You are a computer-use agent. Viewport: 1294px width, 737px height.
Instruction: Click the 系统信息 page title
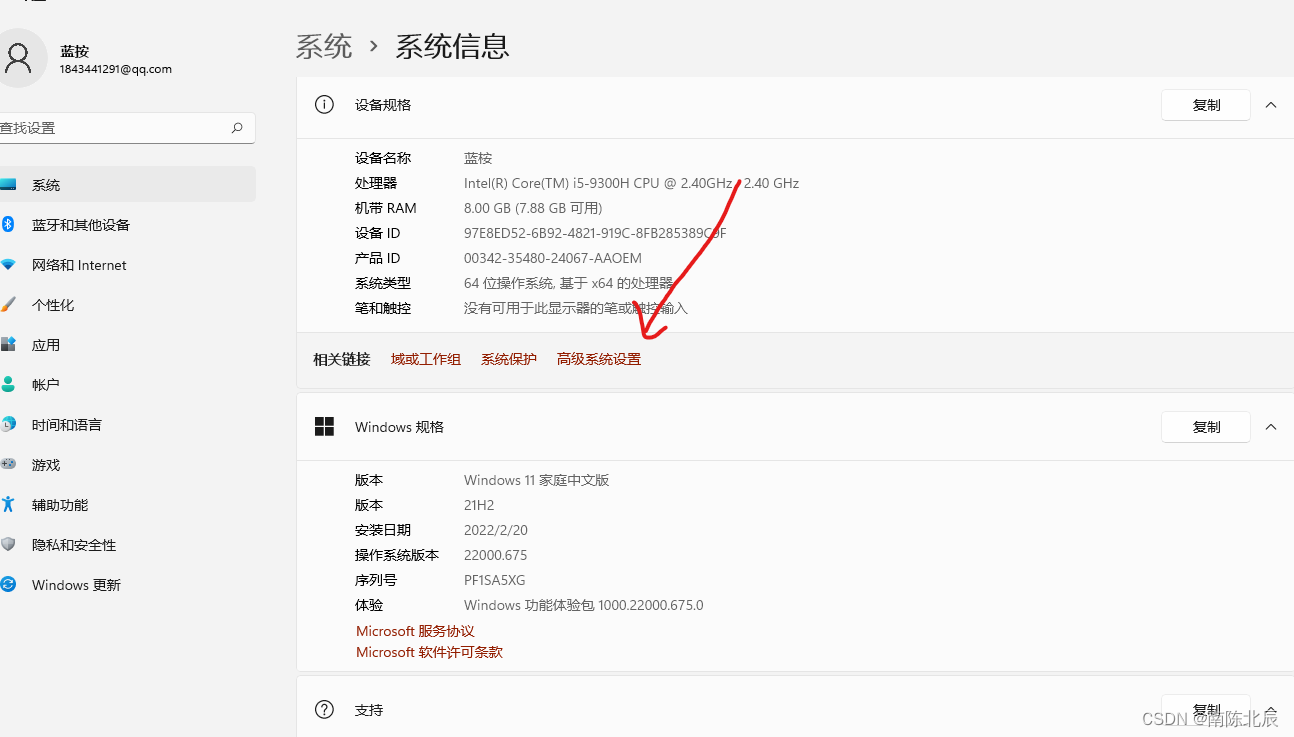pyautogui.click(x=452, y=46)
